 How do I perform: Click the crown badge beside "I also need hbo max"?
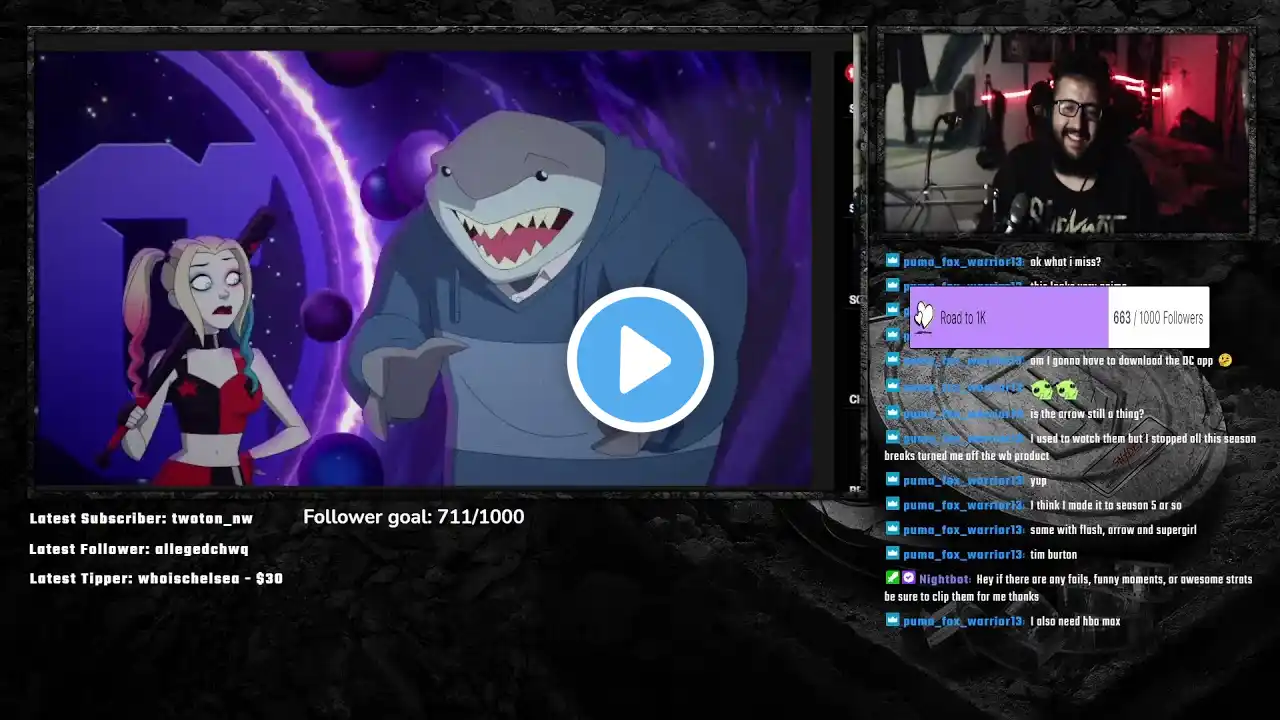point(892,620)
